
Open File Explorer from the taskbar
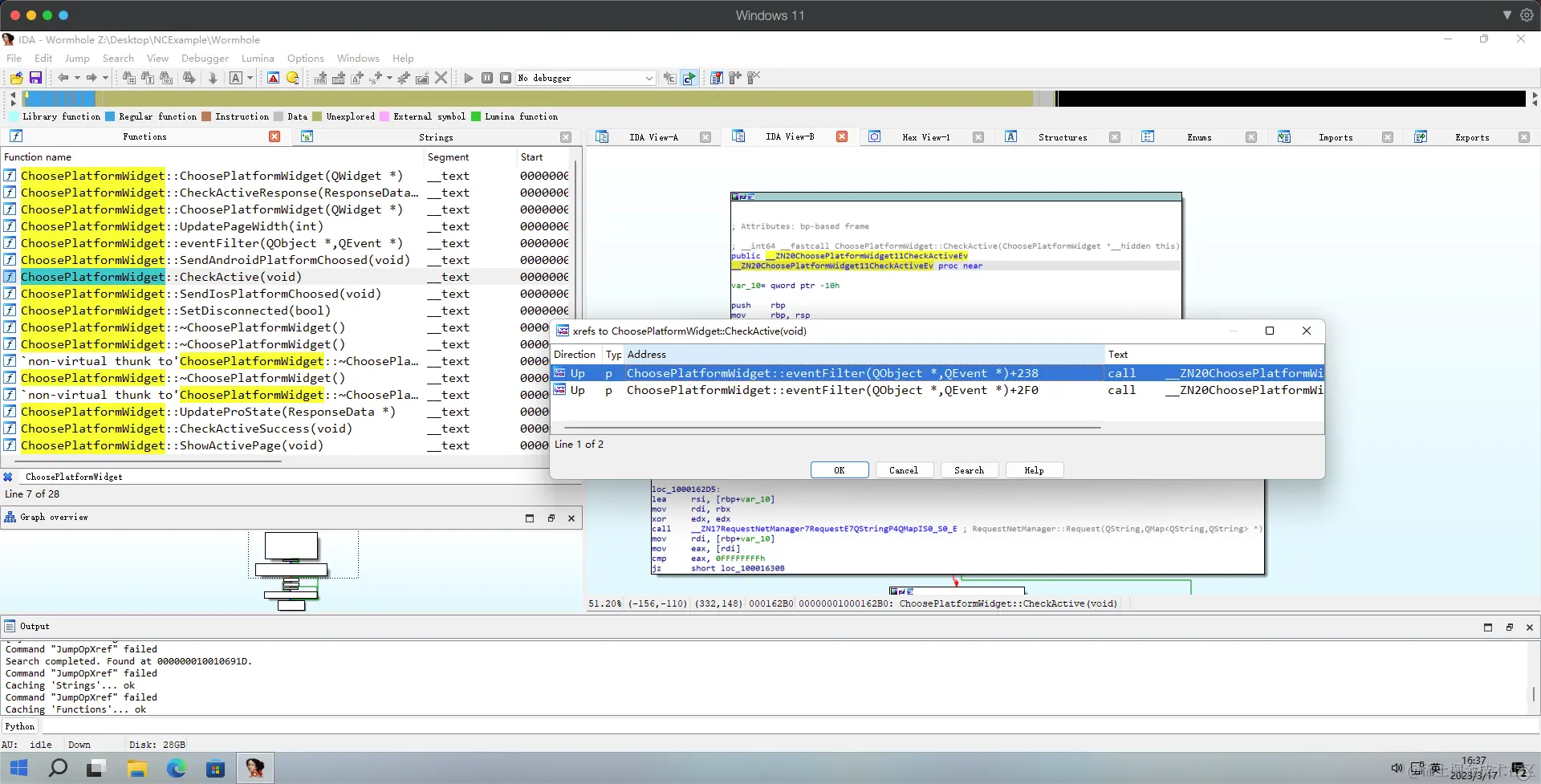click(x=137, y=768)
